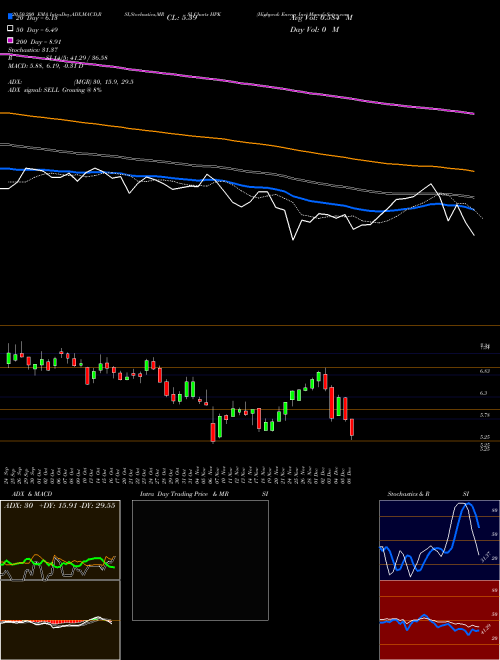The image size is (500, 660).
Task: Select the '20 Day - 6.13' legend text
Action: click(x=36, y=18)
